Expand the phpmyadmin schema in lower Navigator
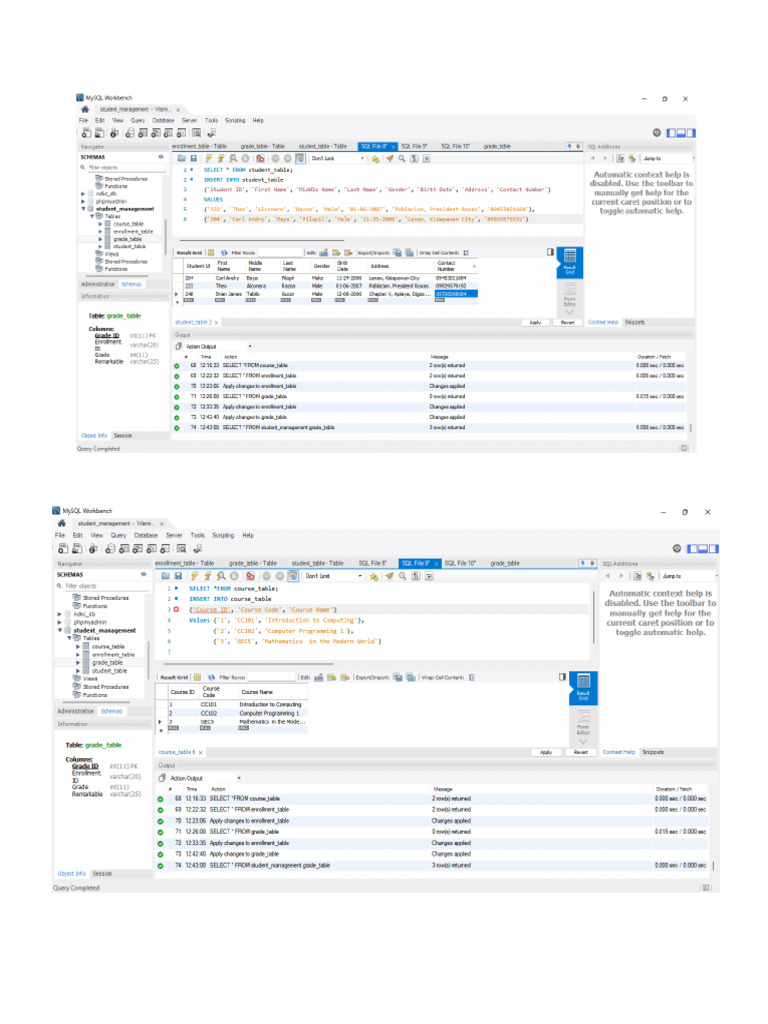This screenshot has width=768, height=1024. 60,622
